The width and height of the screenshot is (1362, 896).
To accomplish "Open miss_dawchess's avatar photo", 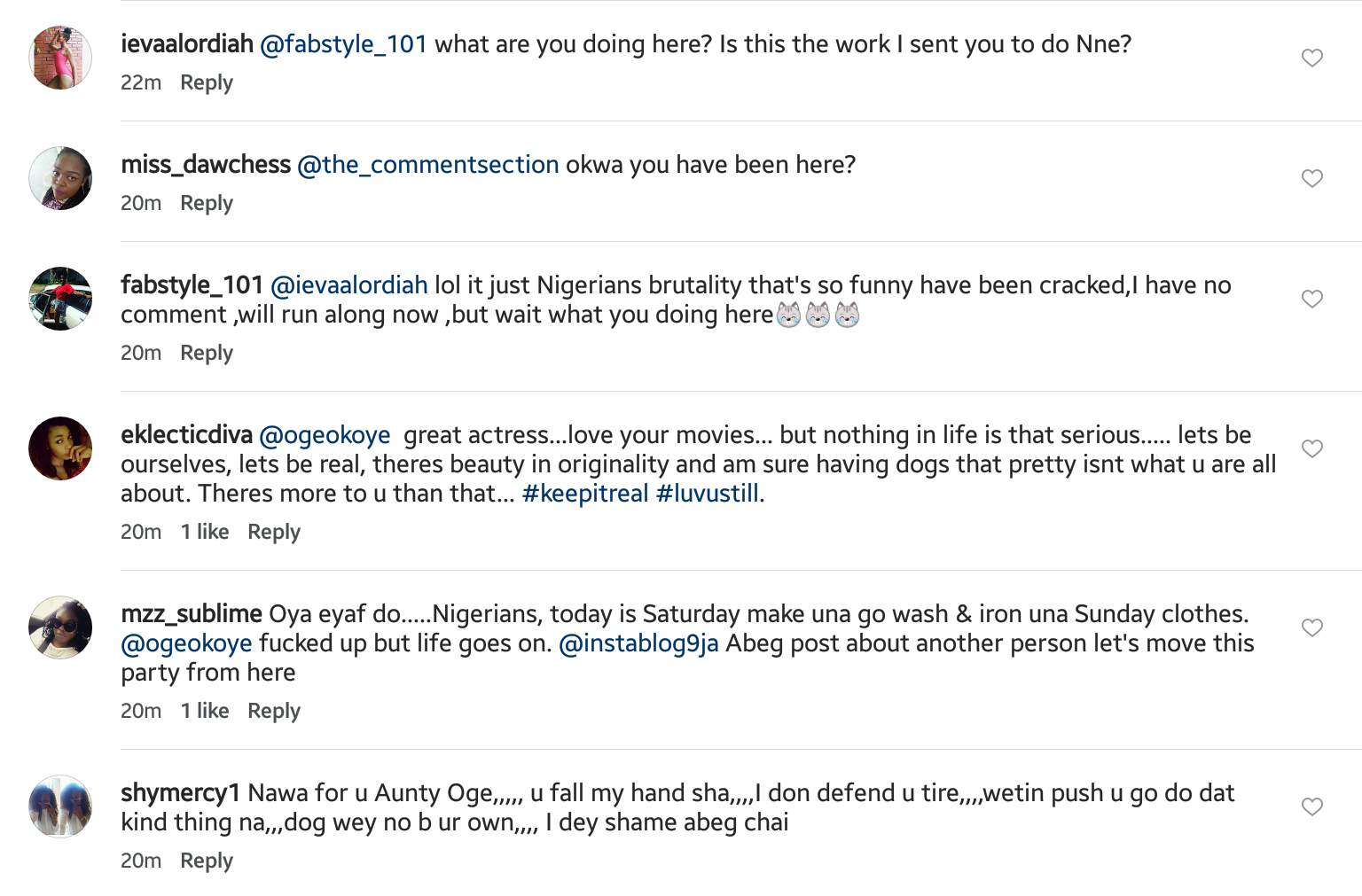I will (60, 179).
